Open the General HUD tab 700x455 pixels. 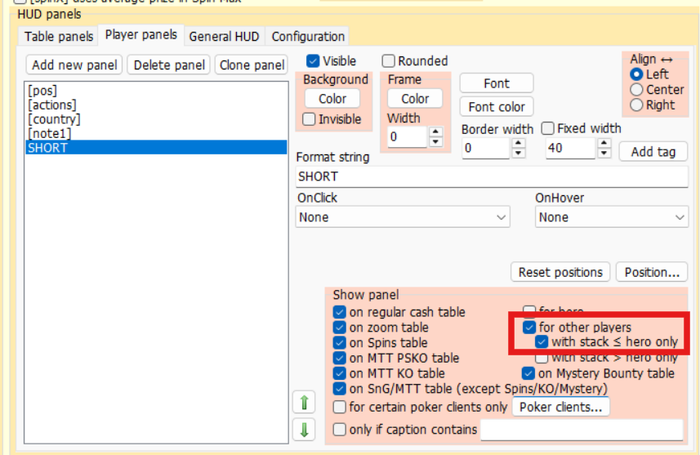coord(226,37)
